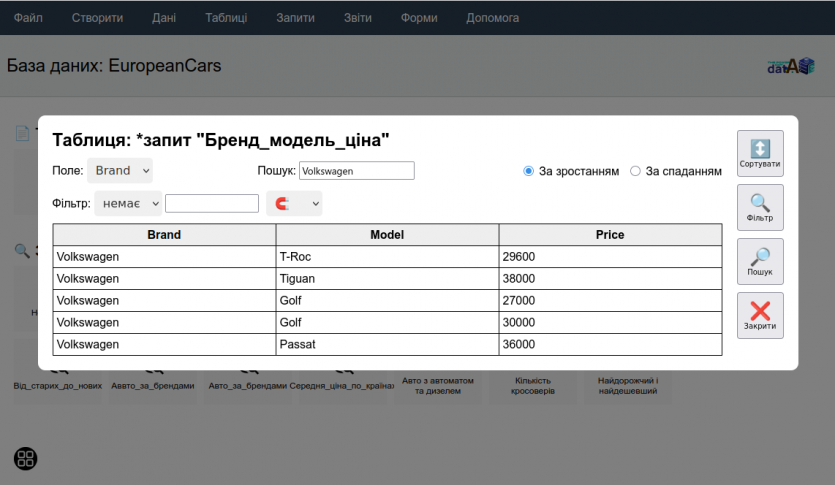
Task: Open the magnet filter mode dropdown
Action: pos(294,203)
